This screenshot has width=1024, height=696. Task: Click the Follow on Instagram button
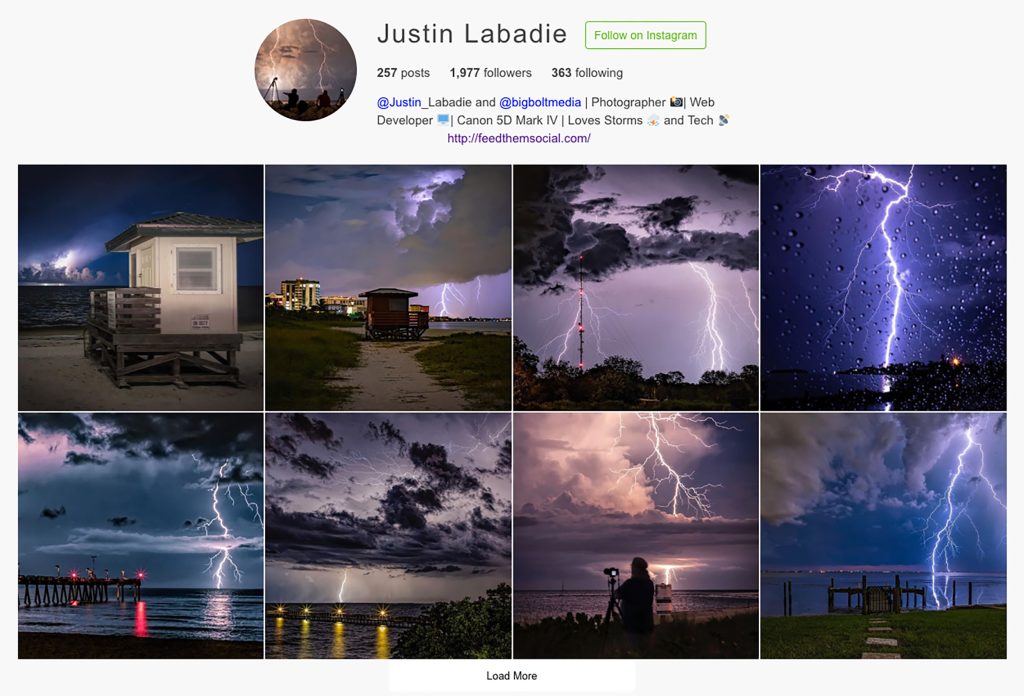(645, 35)
